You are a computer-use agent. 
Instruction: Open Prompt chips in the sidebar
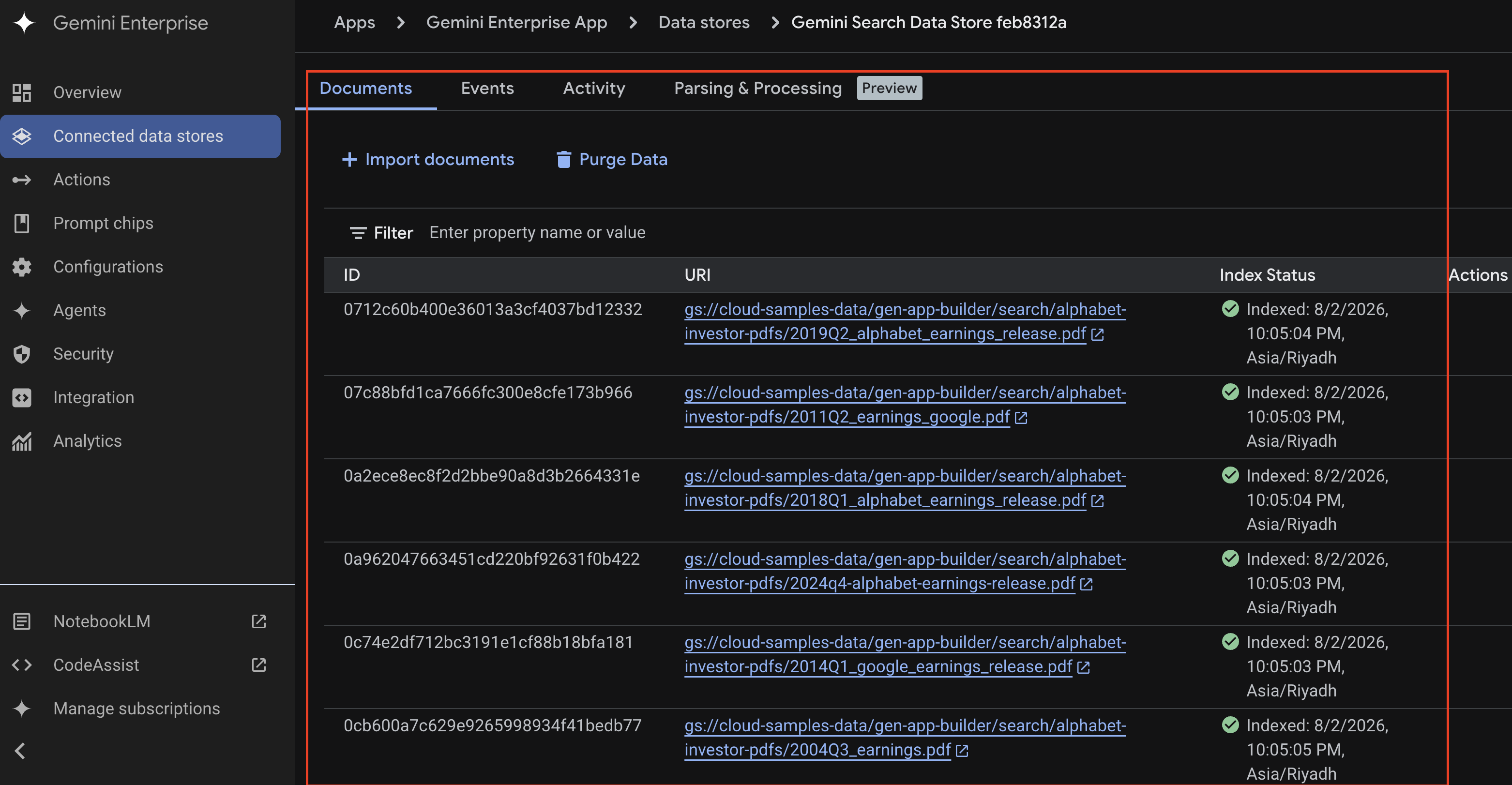click(x=140, y=223)
